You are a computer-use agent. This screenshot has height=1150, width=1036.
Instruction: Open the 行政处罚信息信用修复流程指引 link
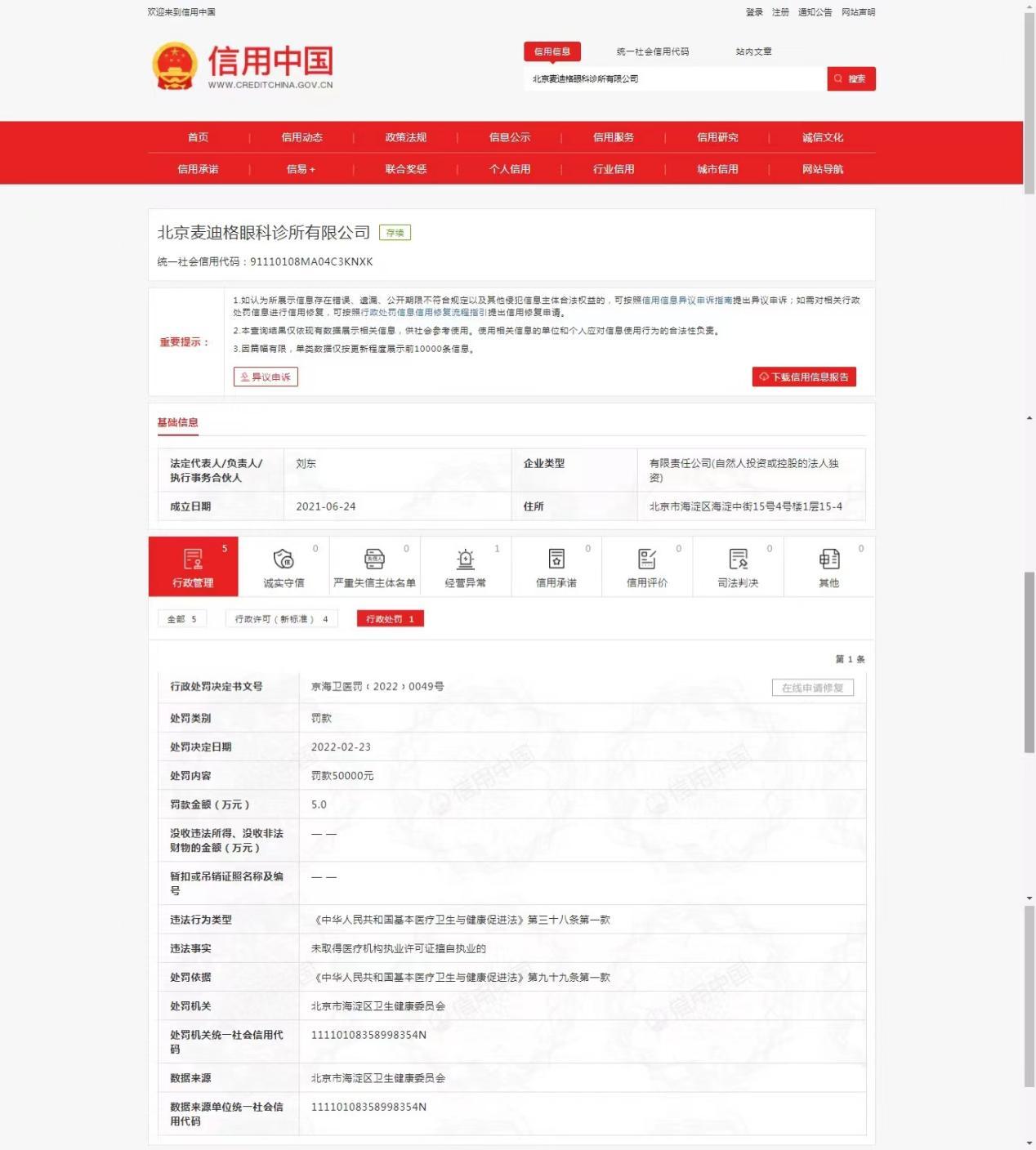pyautogui.click(x=423, y=312)
